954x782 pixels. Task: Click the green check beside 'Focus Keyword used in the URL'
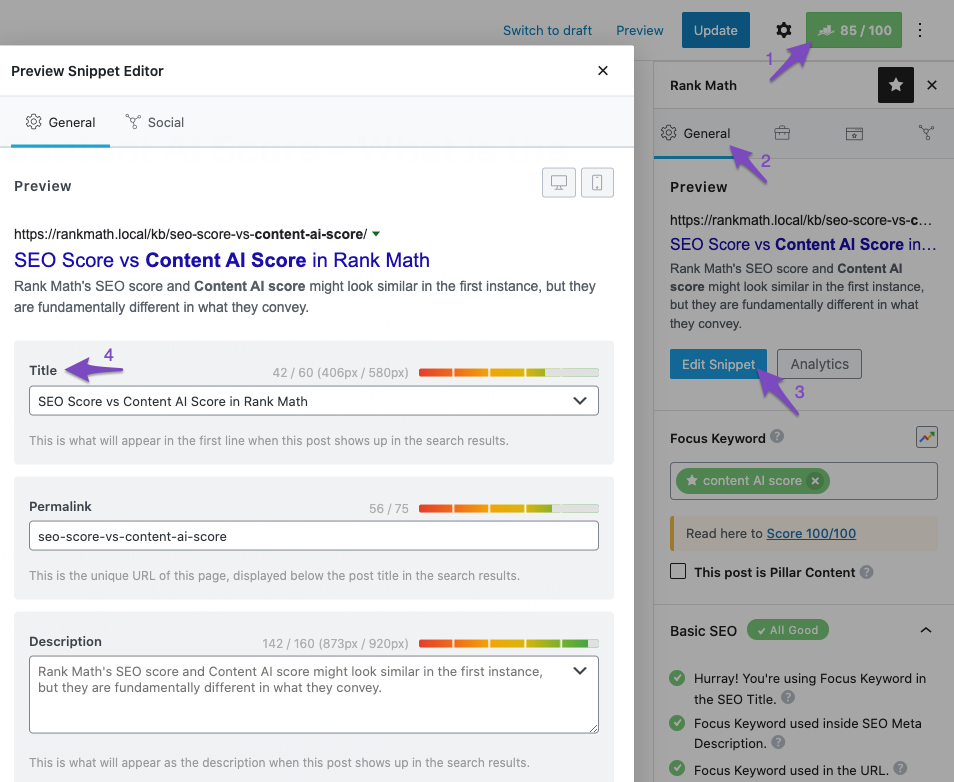pyautogui.click(x=677, y=768)
